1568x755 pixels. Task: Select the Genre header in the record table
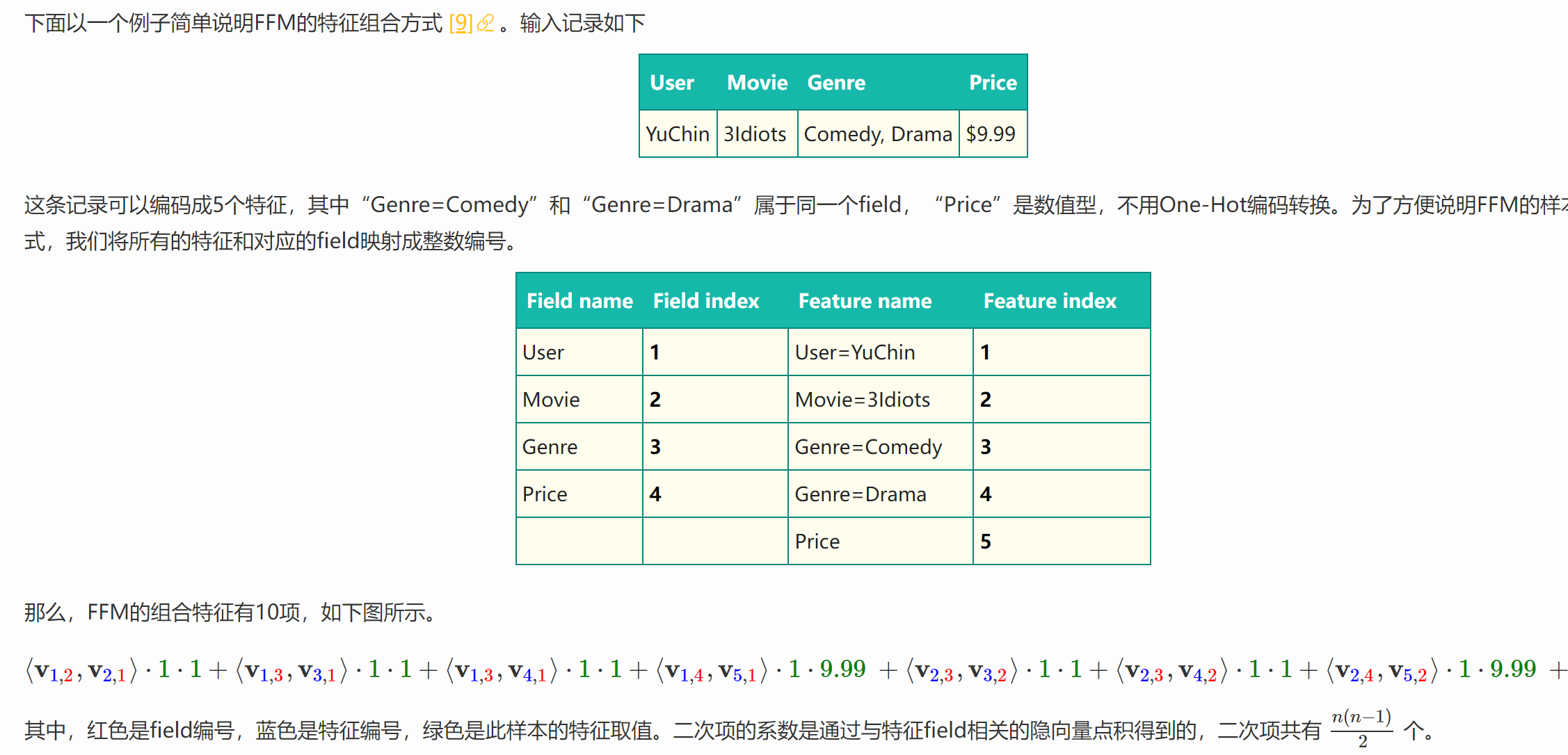836,83
